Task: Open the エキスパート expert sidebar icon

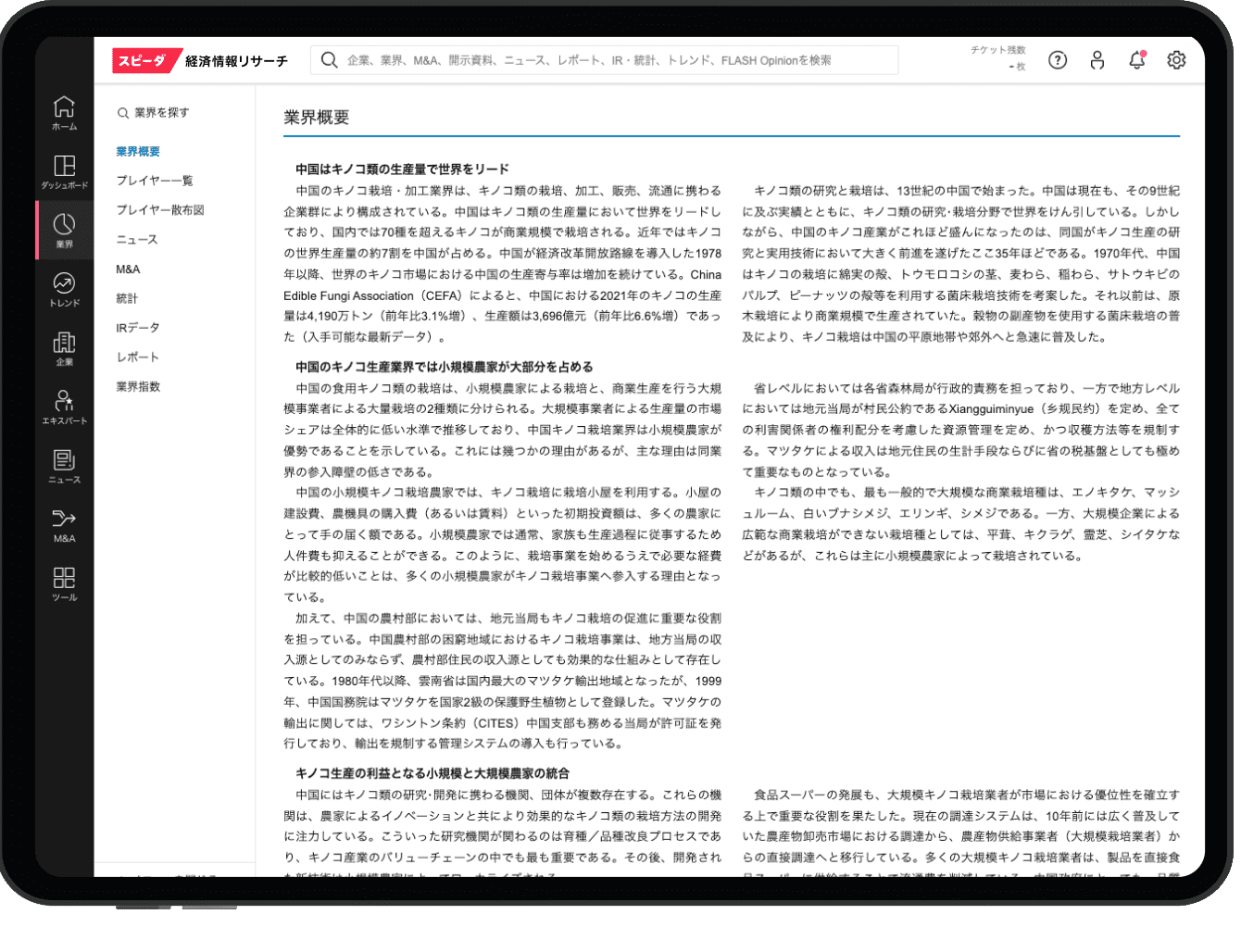Action: click(x=64, y=407)
